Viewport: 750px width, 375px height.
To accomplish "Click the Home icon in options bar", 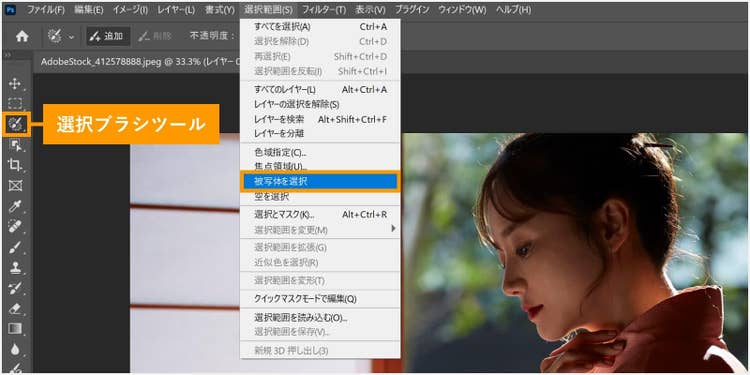I will pyautogui.click(x=22, y=36).
